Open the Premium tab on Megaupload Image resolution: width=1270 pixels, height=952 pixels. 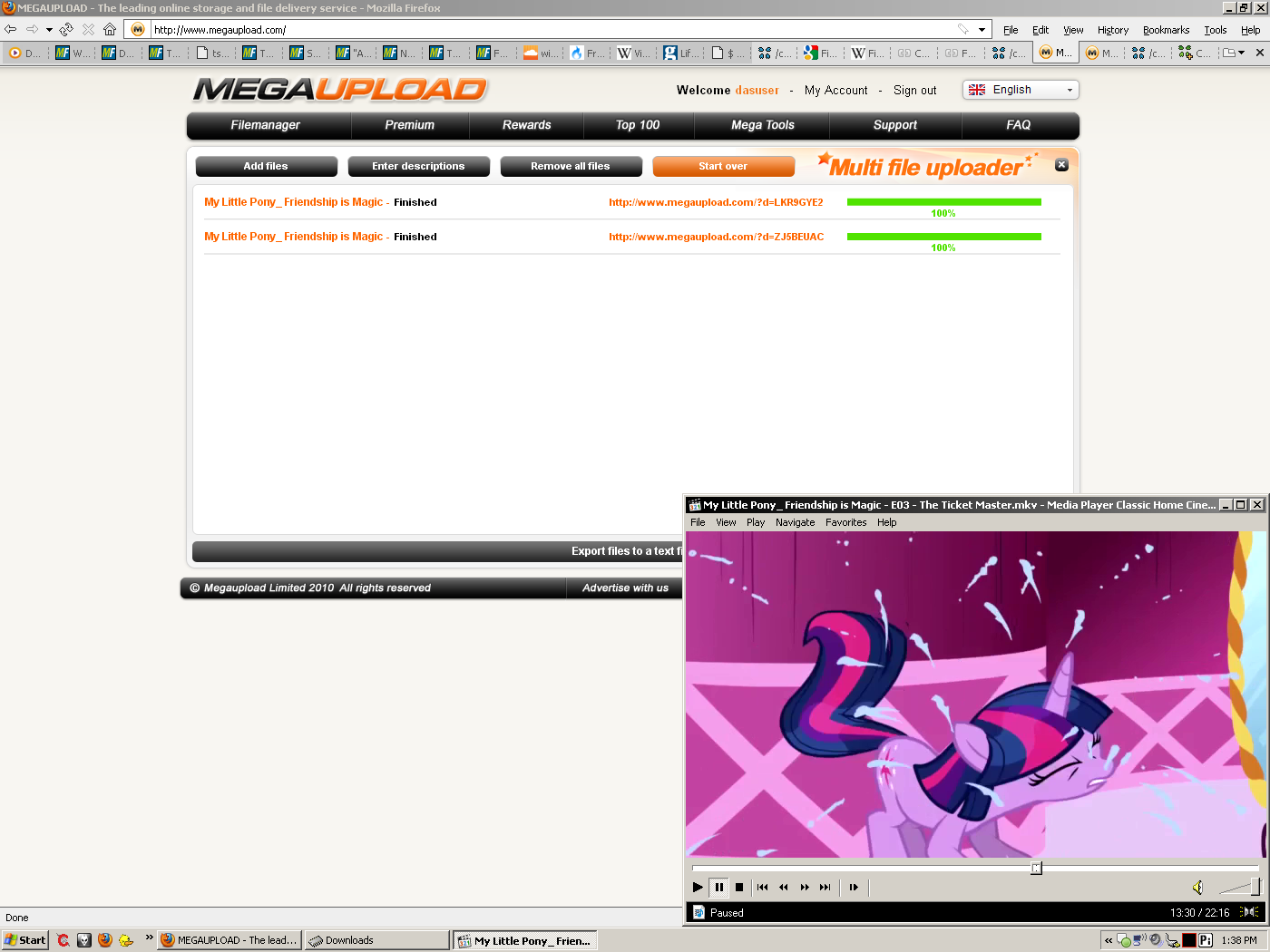tap(409, 125)
